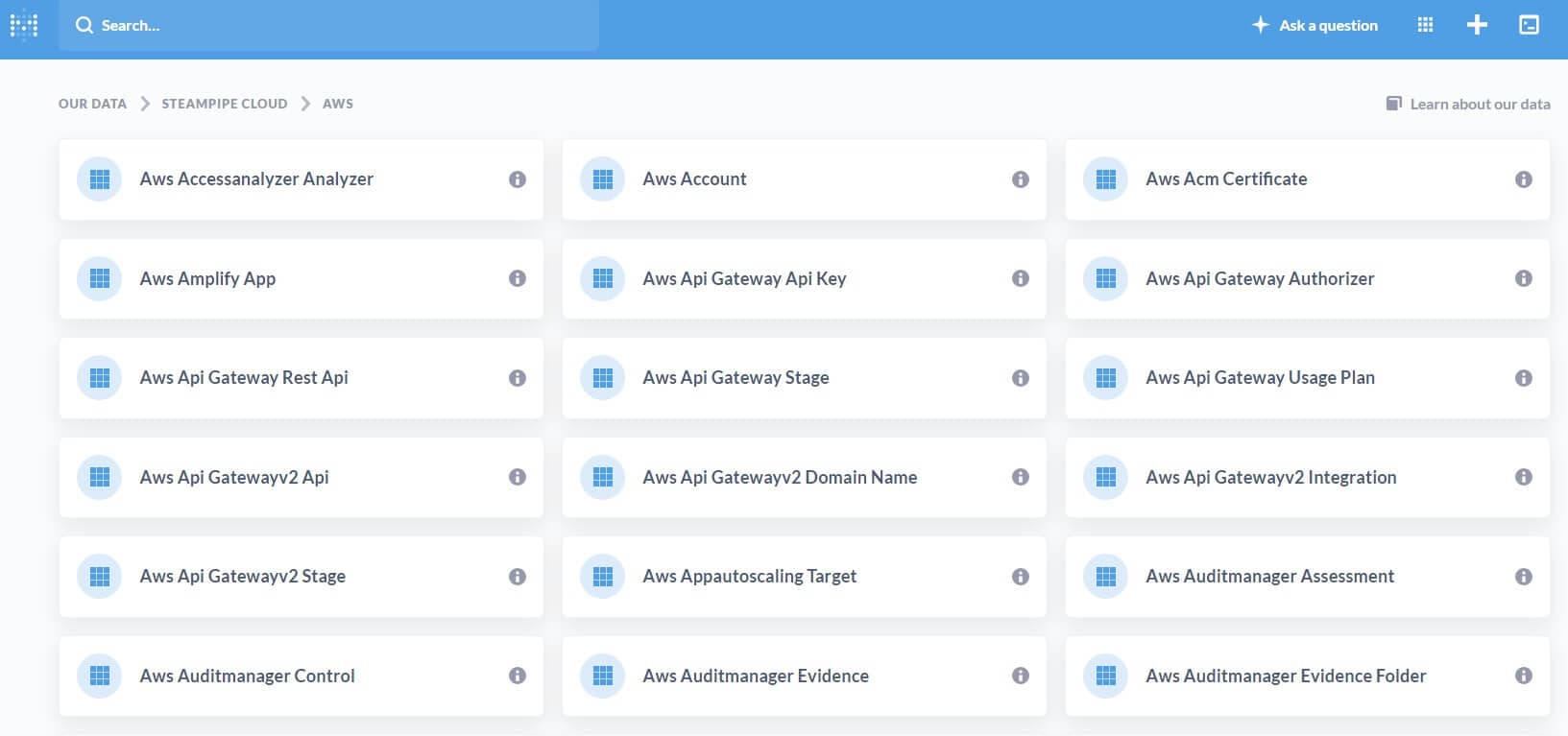Go to STEAMPIPE CLOUD breadcrumb

224,104
